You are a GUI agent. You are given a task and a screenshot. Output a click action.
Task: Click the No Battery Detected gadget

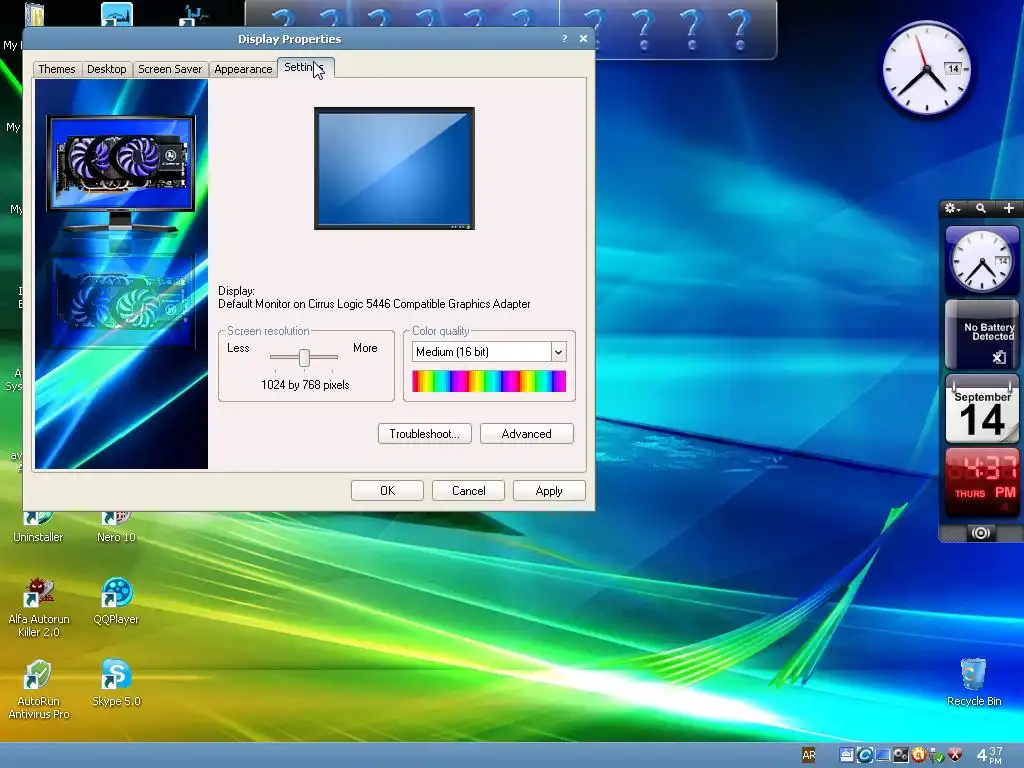click(982, 335)
